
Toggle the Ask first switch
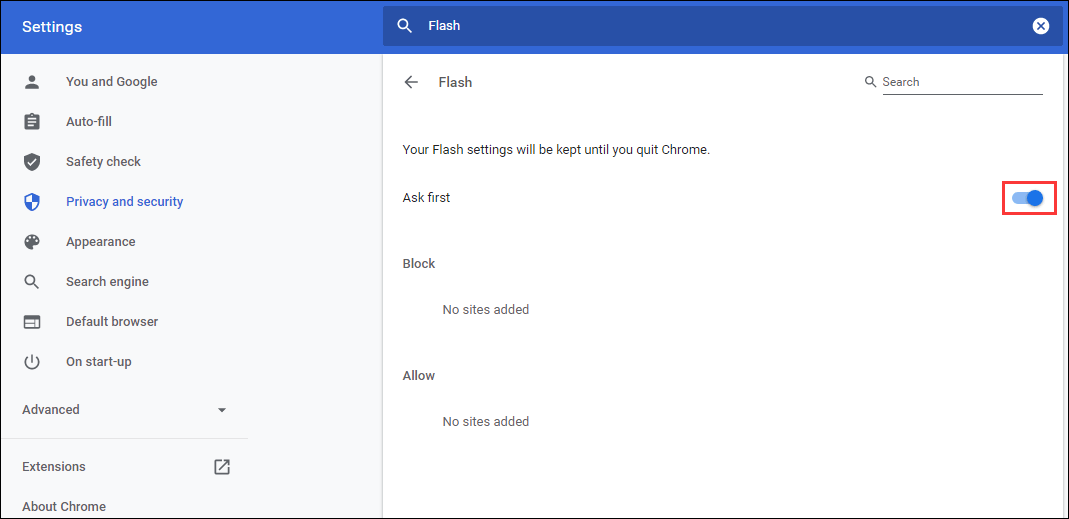click(1028, 198)
